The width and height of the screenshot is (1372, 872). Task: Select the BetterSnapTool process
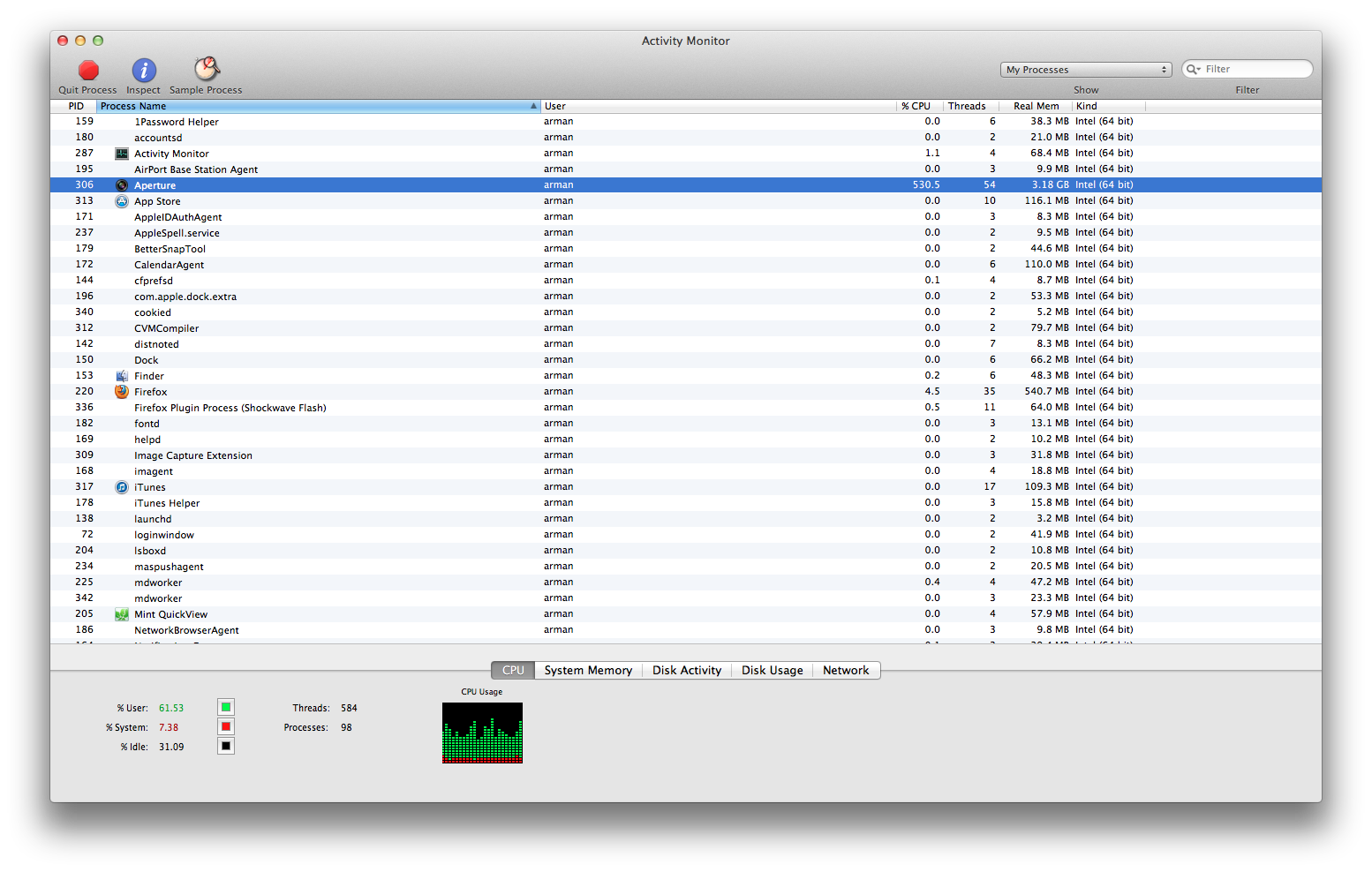(686, 249)
